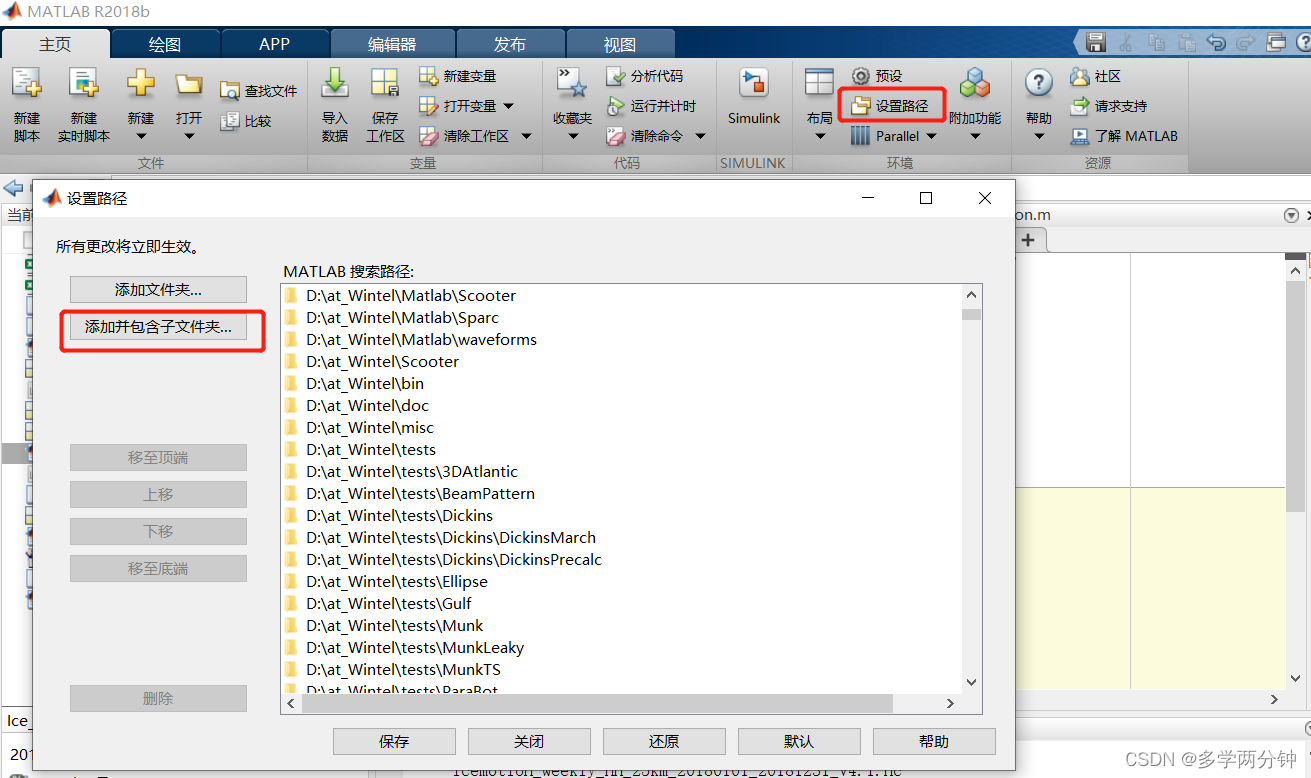This screenshot has width=1311, height=778.
Task: Click the back arrow in current folder bar
Action: [13, 188]
